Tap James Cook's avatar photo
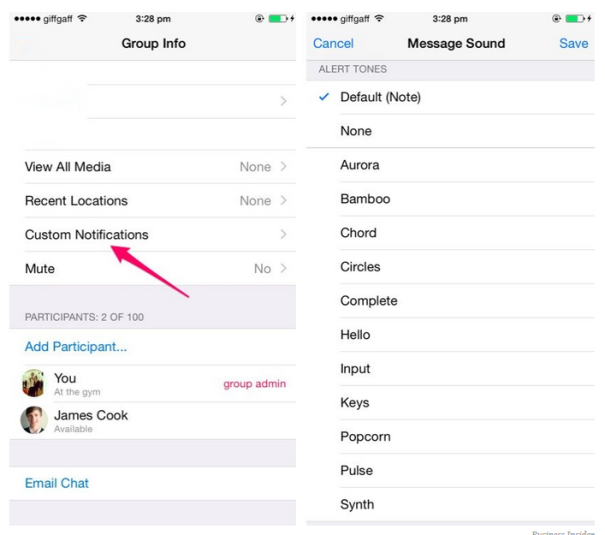 (34, 420)
